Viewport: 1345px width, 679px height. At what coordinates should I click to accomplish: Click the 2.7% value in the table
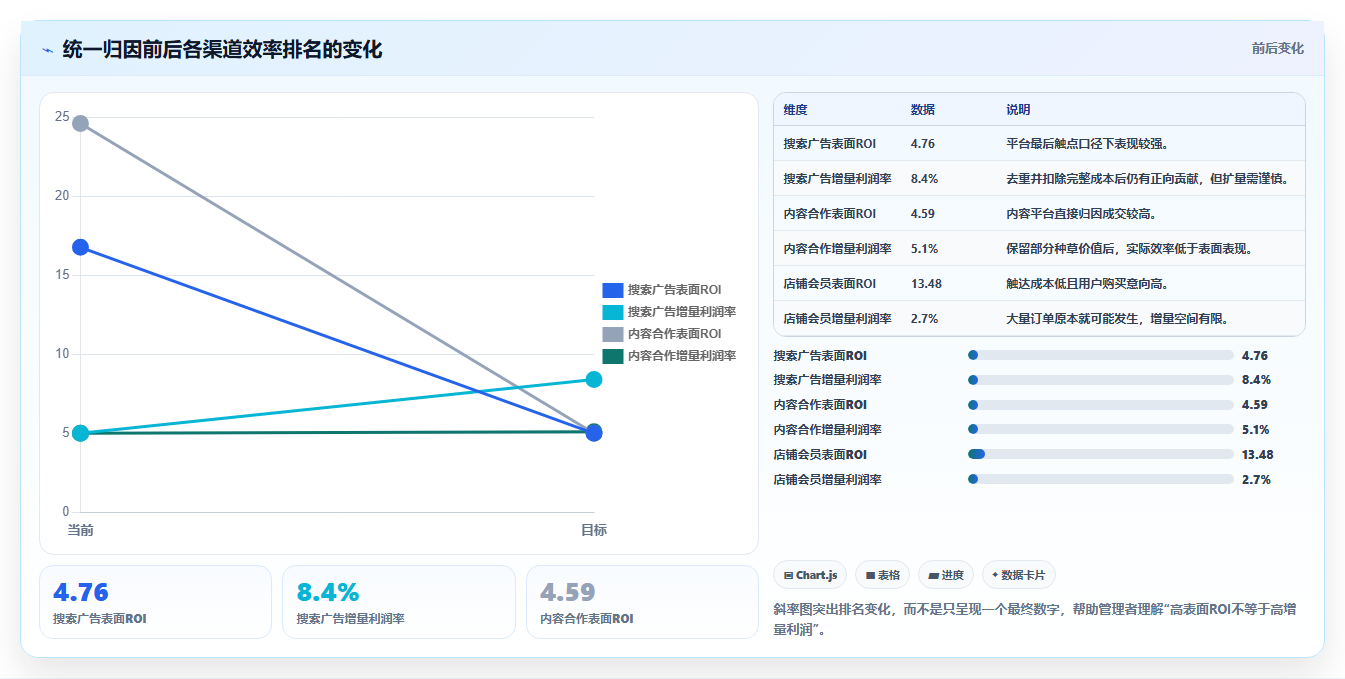(924, 319)
